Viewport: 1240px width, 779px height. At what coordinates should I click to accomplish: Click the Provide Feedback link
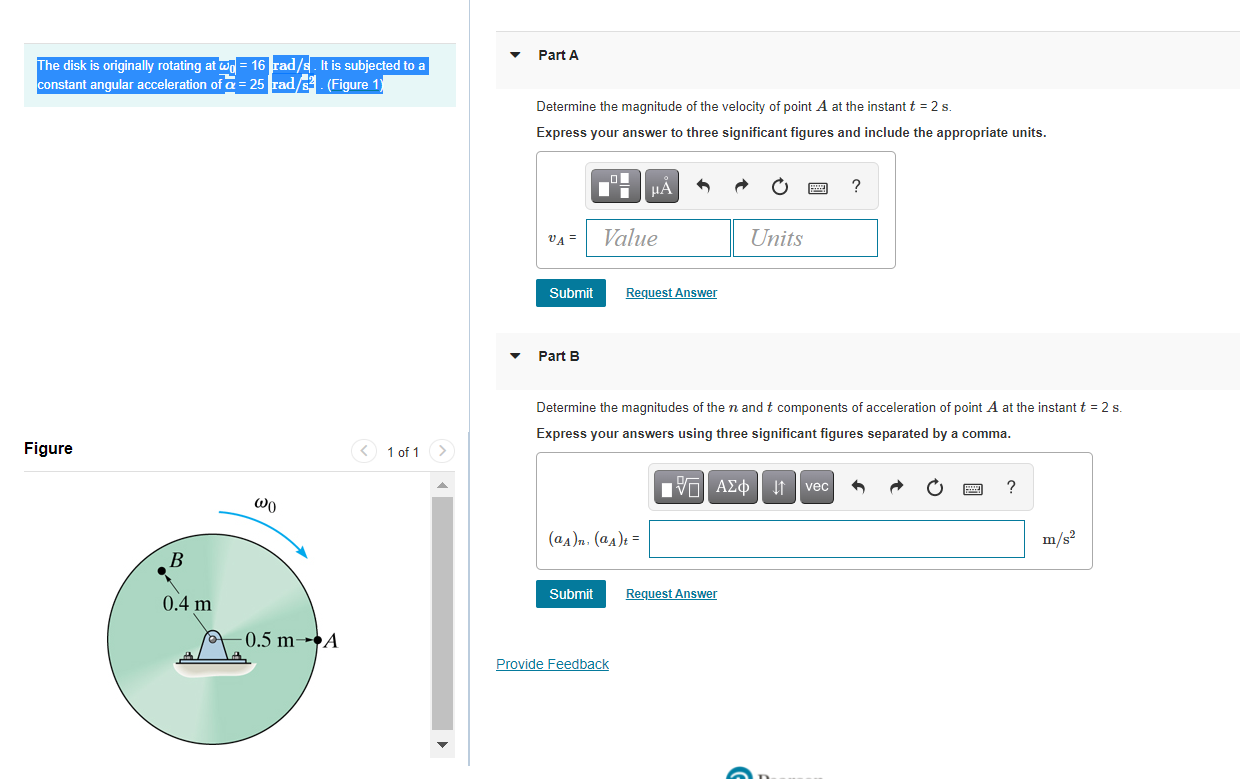point(552,663)
